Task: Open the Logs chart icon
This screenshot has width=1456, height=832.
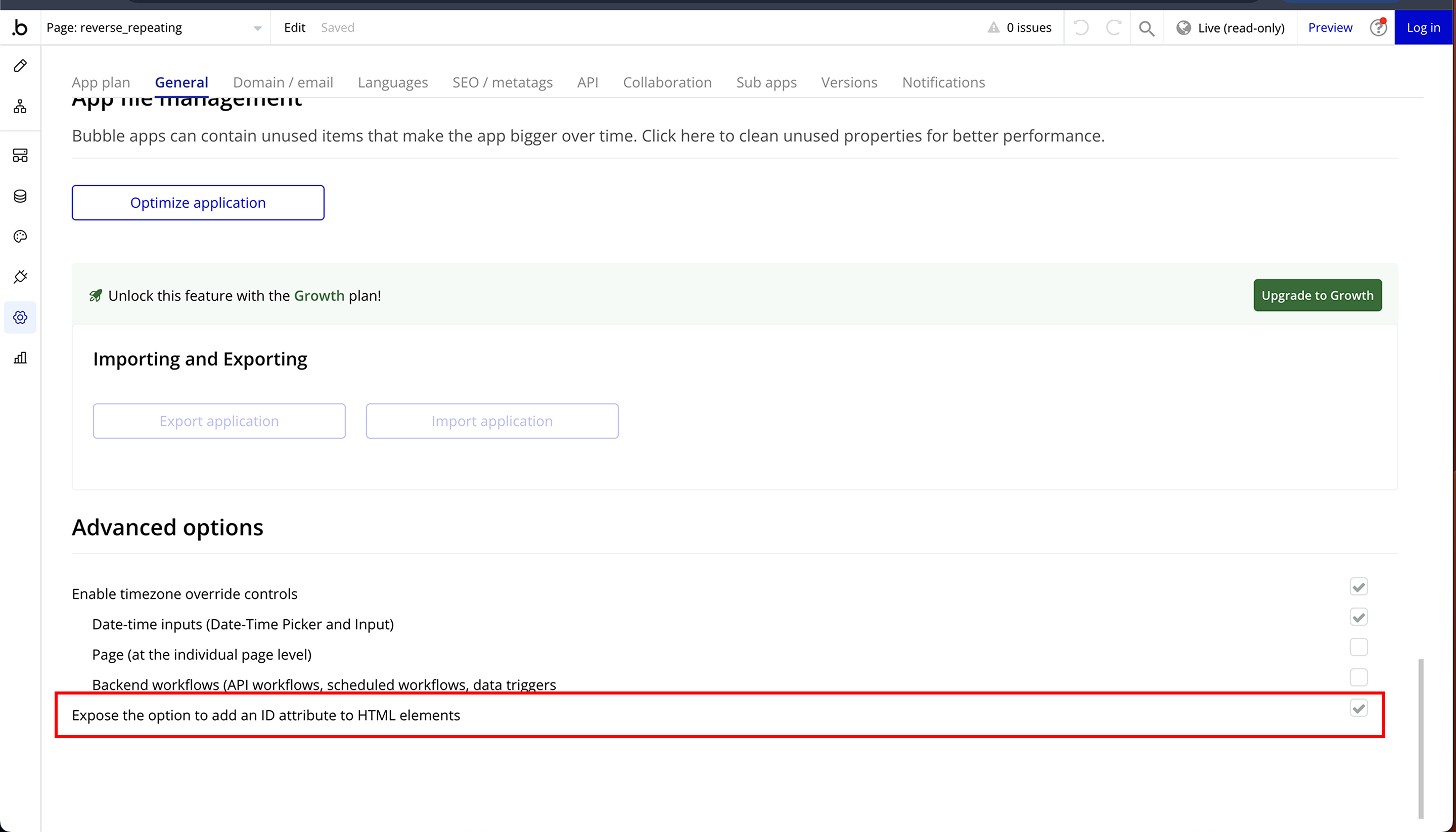Action: pyautogui.click(x=20, y=358)
